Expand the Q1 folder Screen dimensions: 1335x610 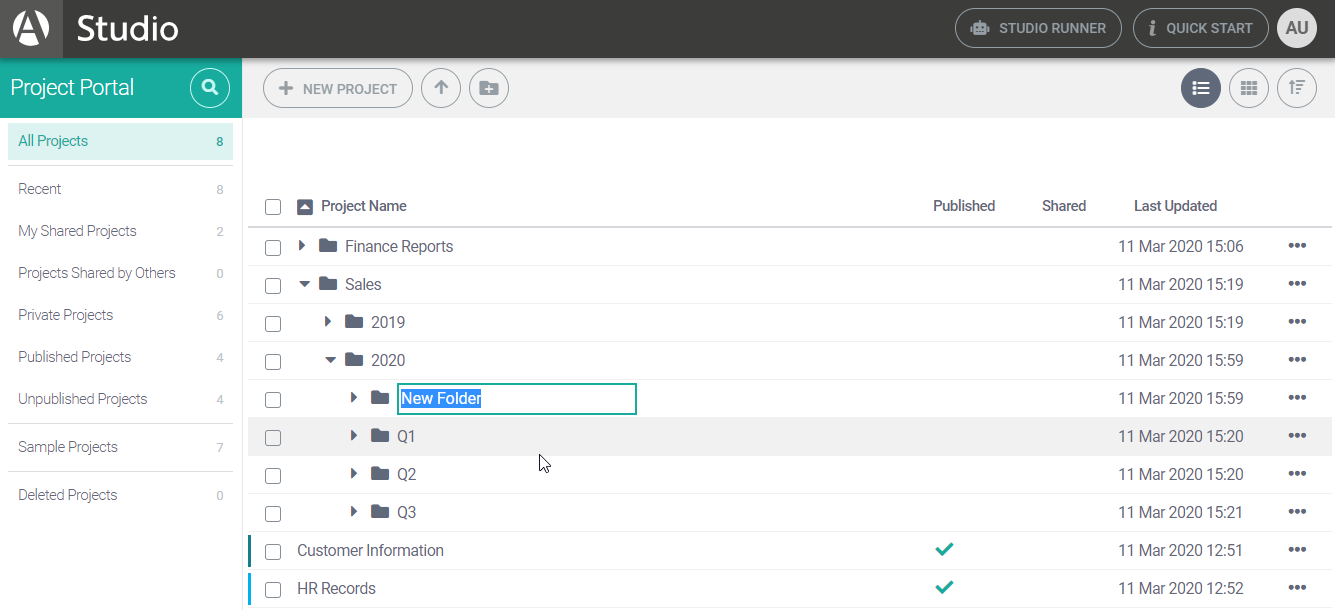click(354, 436)
